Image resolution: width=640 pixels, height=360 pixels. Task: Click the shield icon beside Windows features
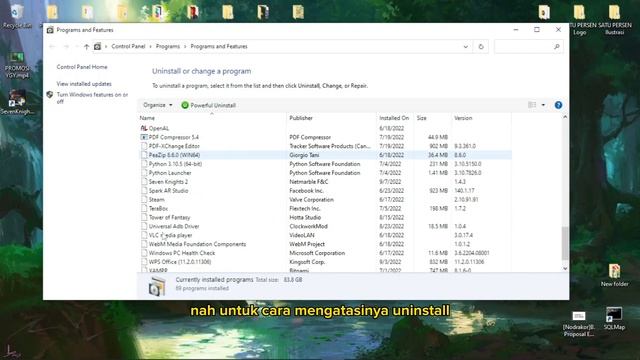pyautogui.click(x=50, y=95)
